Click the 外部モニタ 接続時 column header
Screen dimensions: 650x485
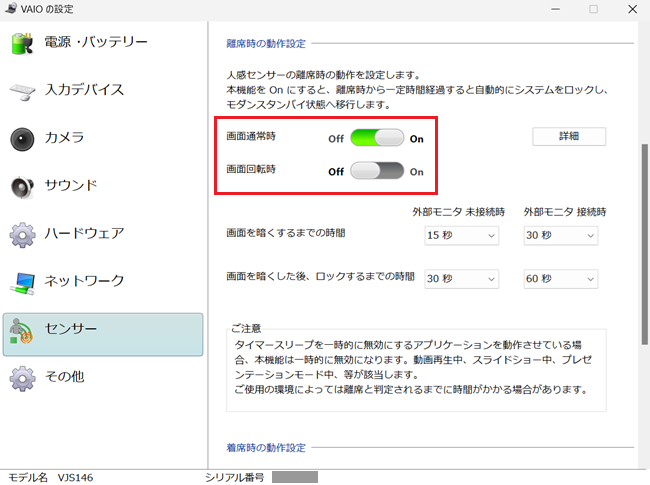(x=565, y=212)
